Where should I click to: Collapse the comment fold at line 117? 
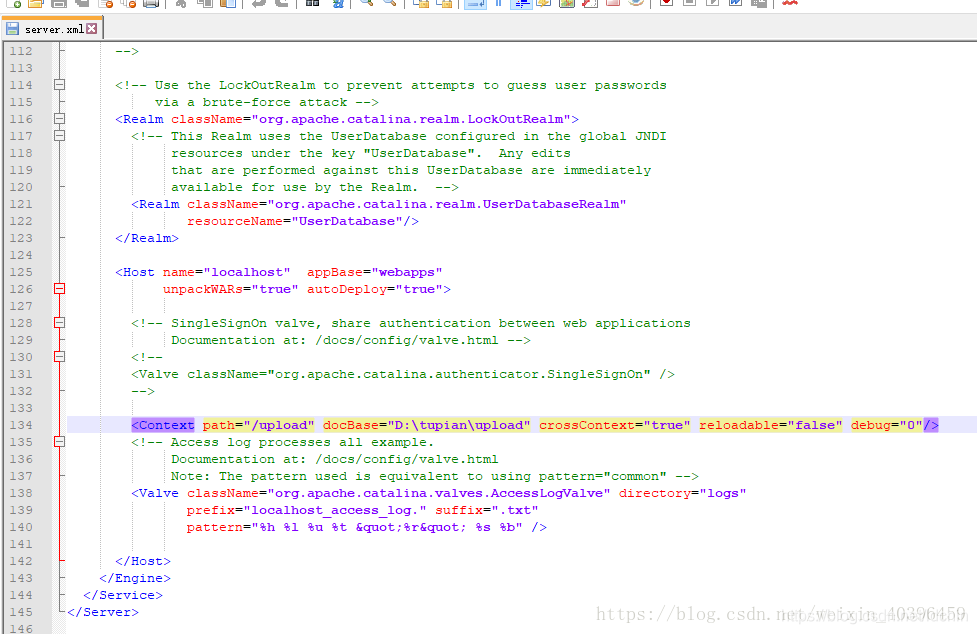[59, 135]
